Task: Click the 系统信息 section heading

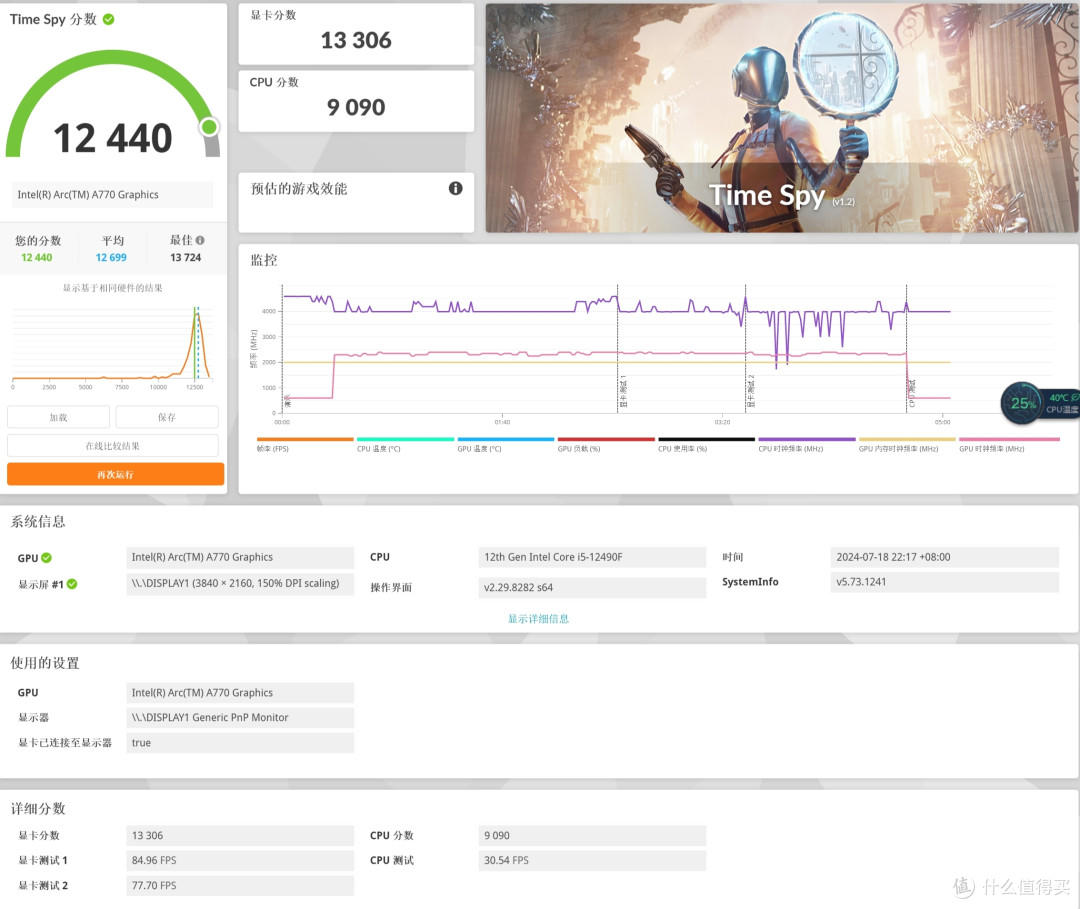Action: tap(38, 522)
